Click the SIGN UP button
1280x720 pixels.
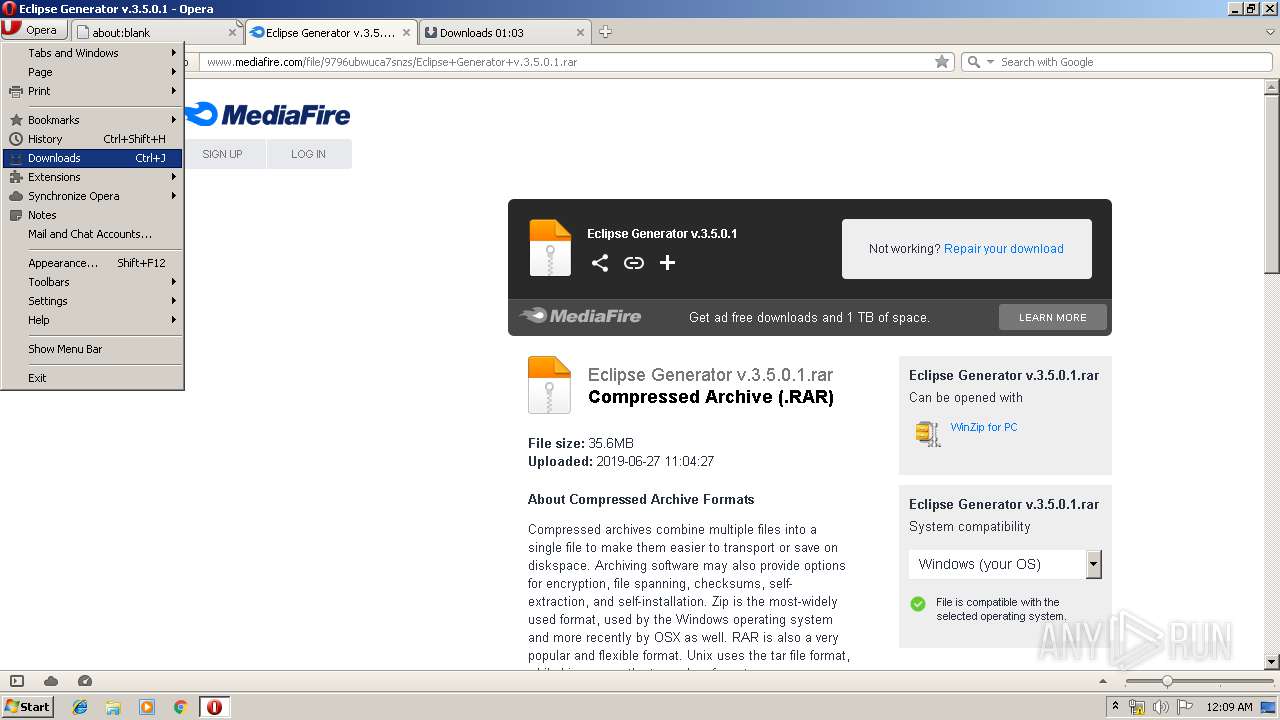(x=222, y=154)
